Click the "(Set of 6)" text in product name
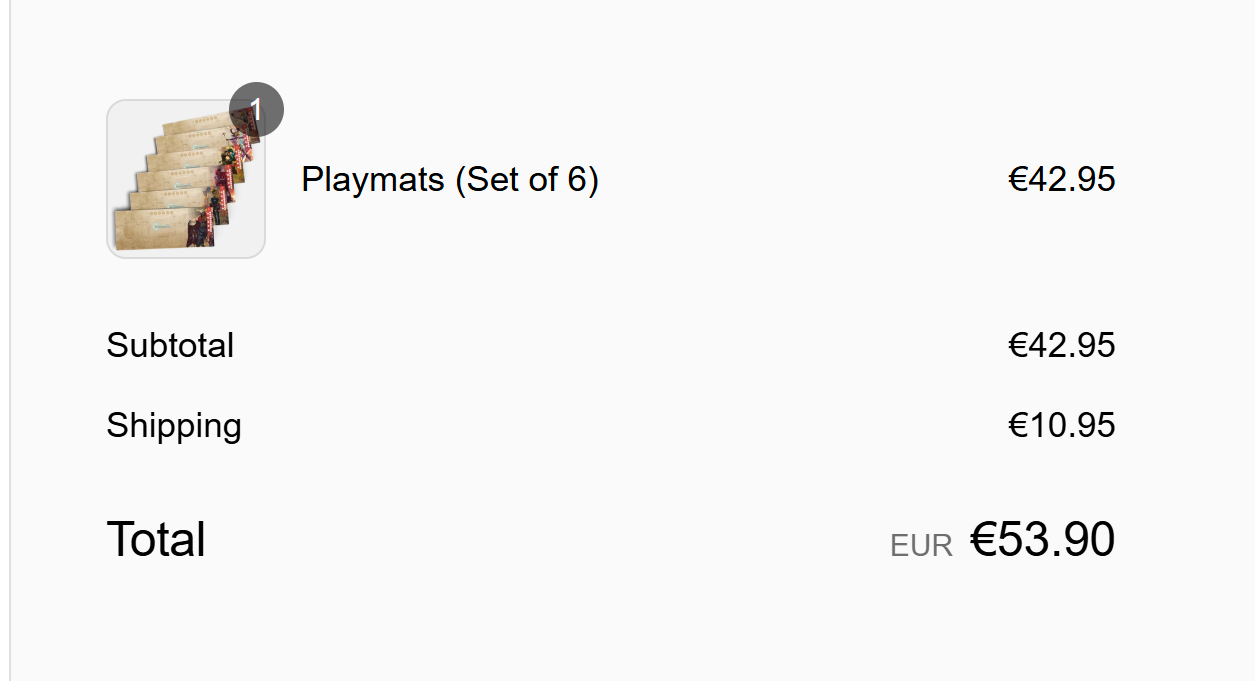The height and width of the screenshot is (681, 1255). 526,180
